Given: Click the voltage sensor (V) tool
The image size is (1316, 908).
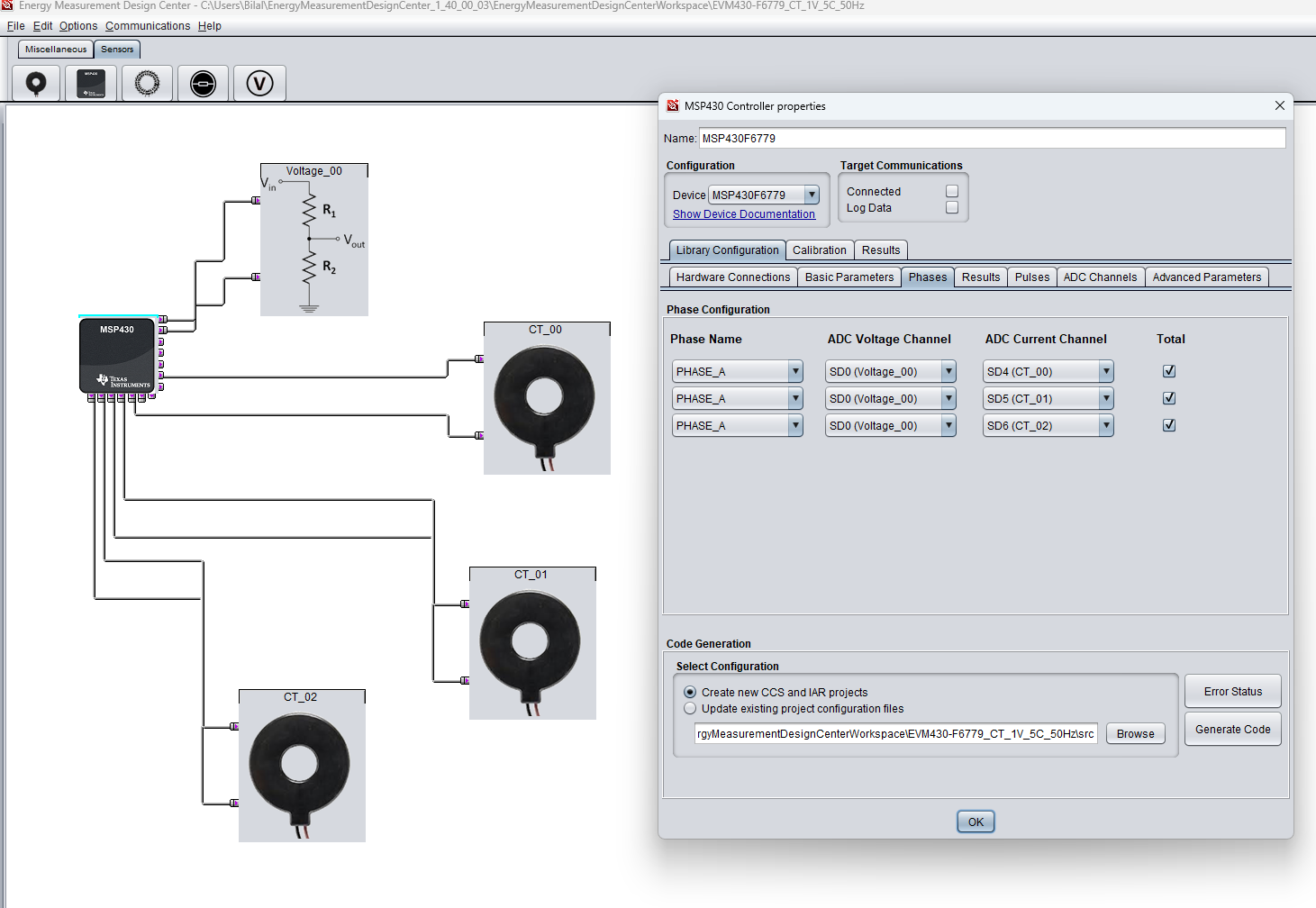Looking at the screenshot, I should point(259,84).
